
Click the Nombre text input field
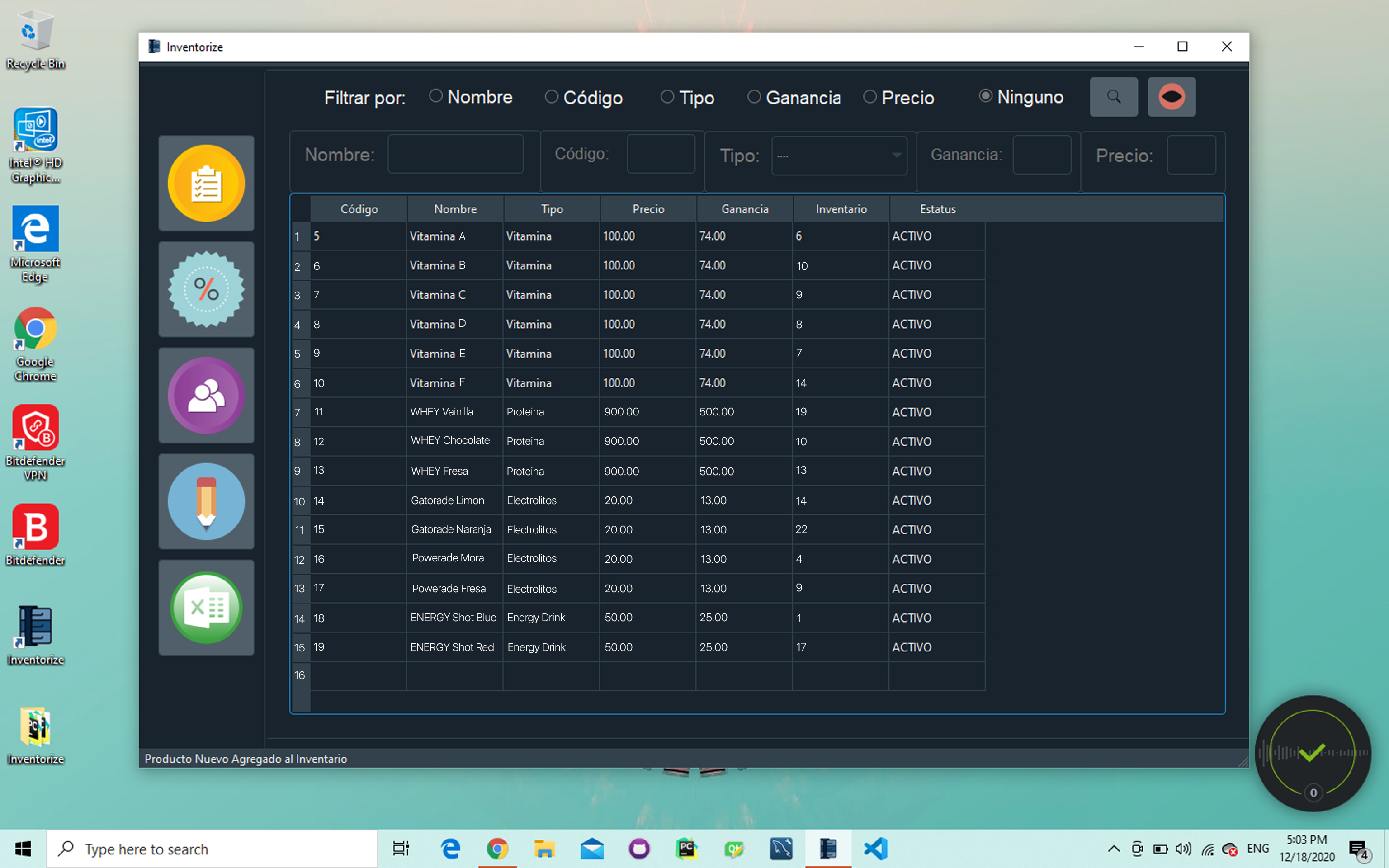pos(455,154)
